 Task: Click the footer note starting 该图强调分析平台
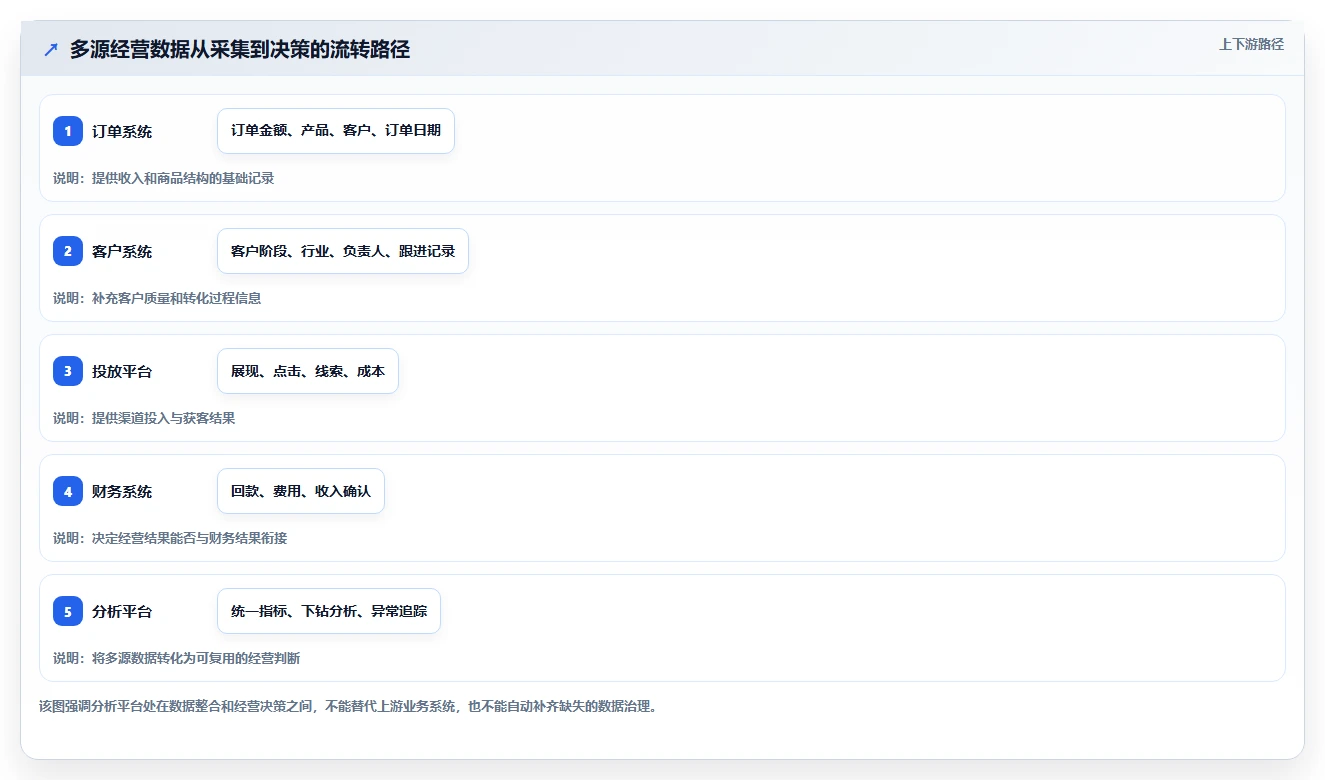[348, 706]
